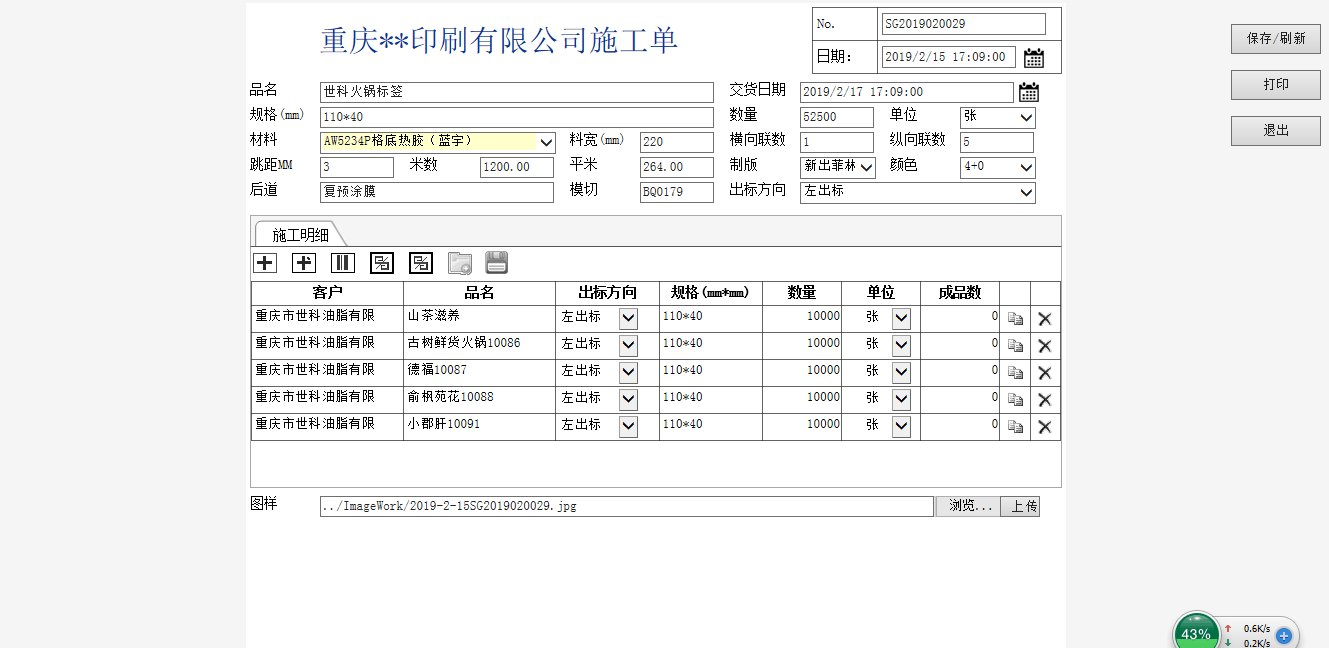Viewport: 1329px width, 648px height.
Task: Copy the 德福10087 row using copy icon
Action: [x=1015, y=373]
